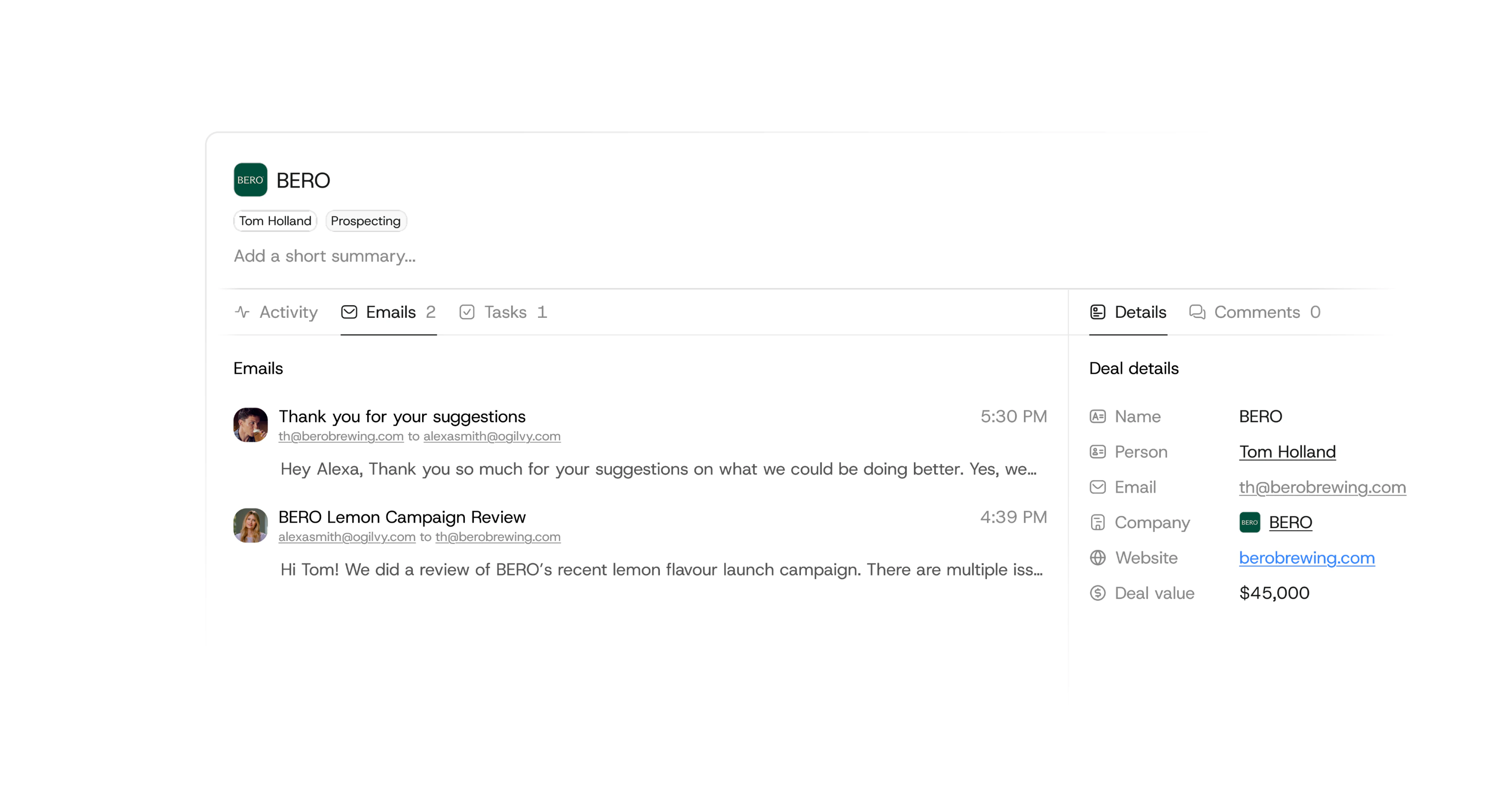Click the green BERO logo icon in header
The height and width of the screenshot is (806, 1512).
point(250,180)
